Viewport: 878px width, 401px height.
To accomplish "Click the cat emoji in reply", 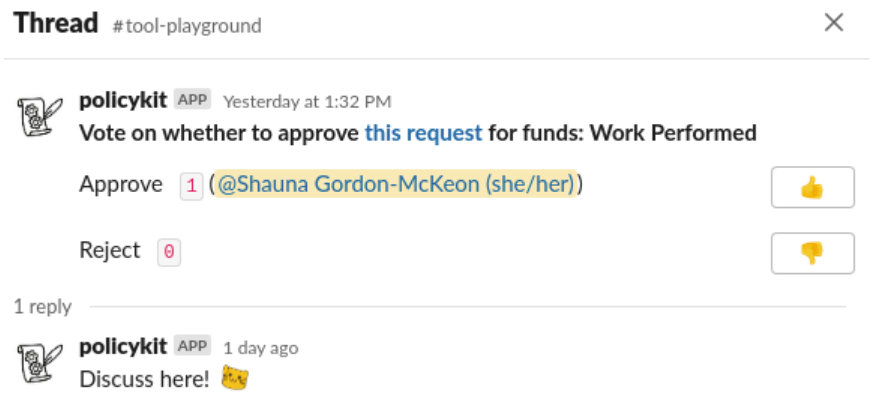I will pos(235,378).
